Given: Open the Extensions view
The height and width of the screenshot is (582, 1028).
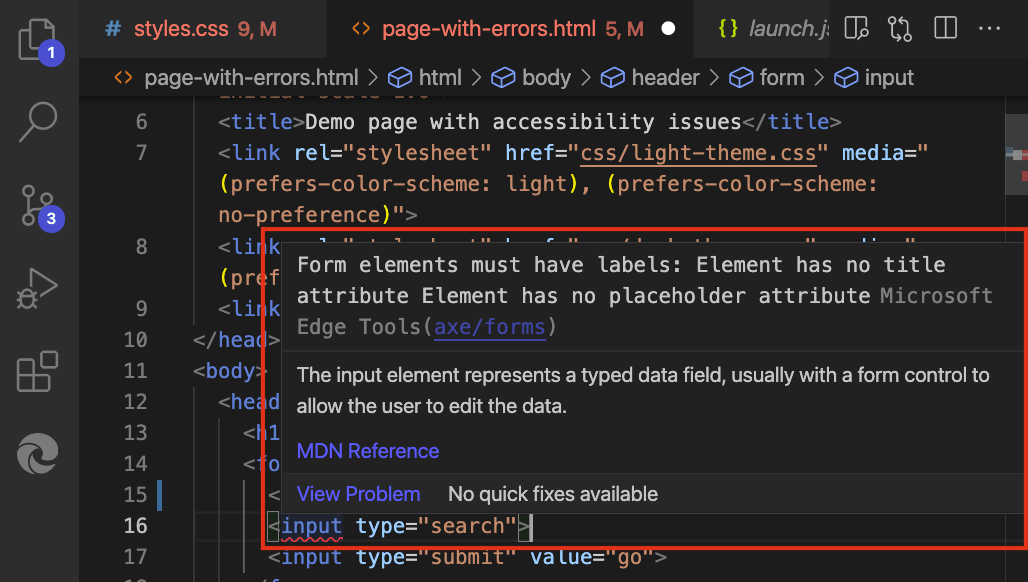Looking at the screenshot, I should pyautogui.click(x=37, y=371).
